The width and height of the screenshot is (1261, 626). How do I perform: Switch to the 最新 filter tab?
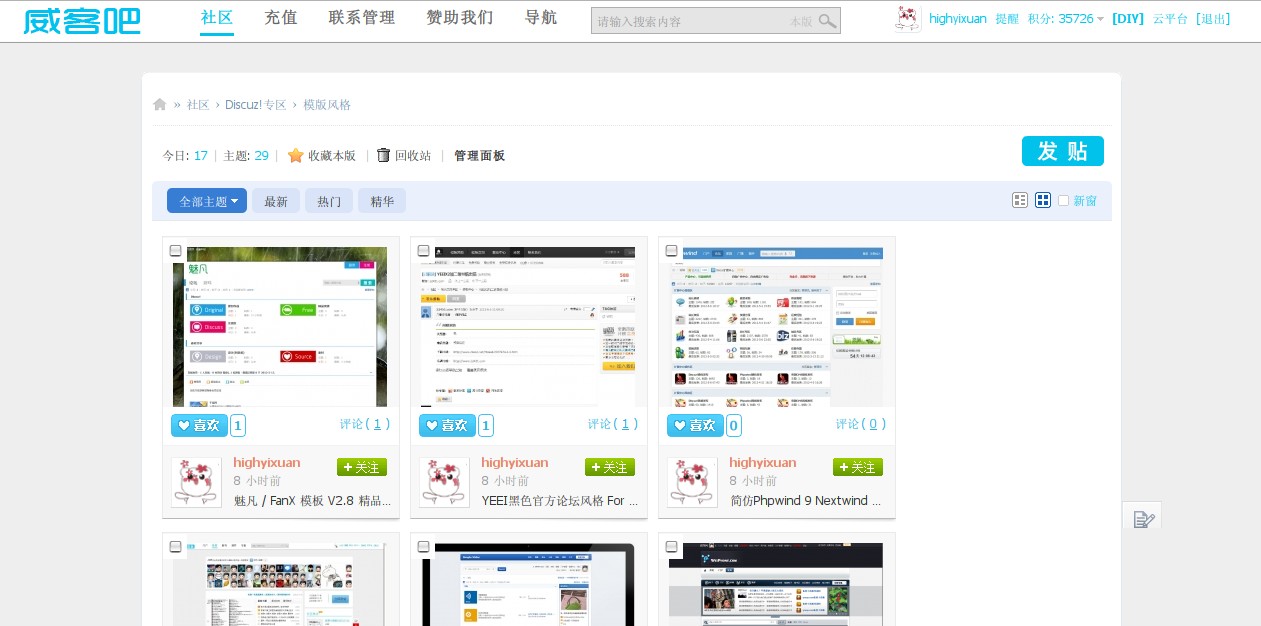[x=276, y=201]
